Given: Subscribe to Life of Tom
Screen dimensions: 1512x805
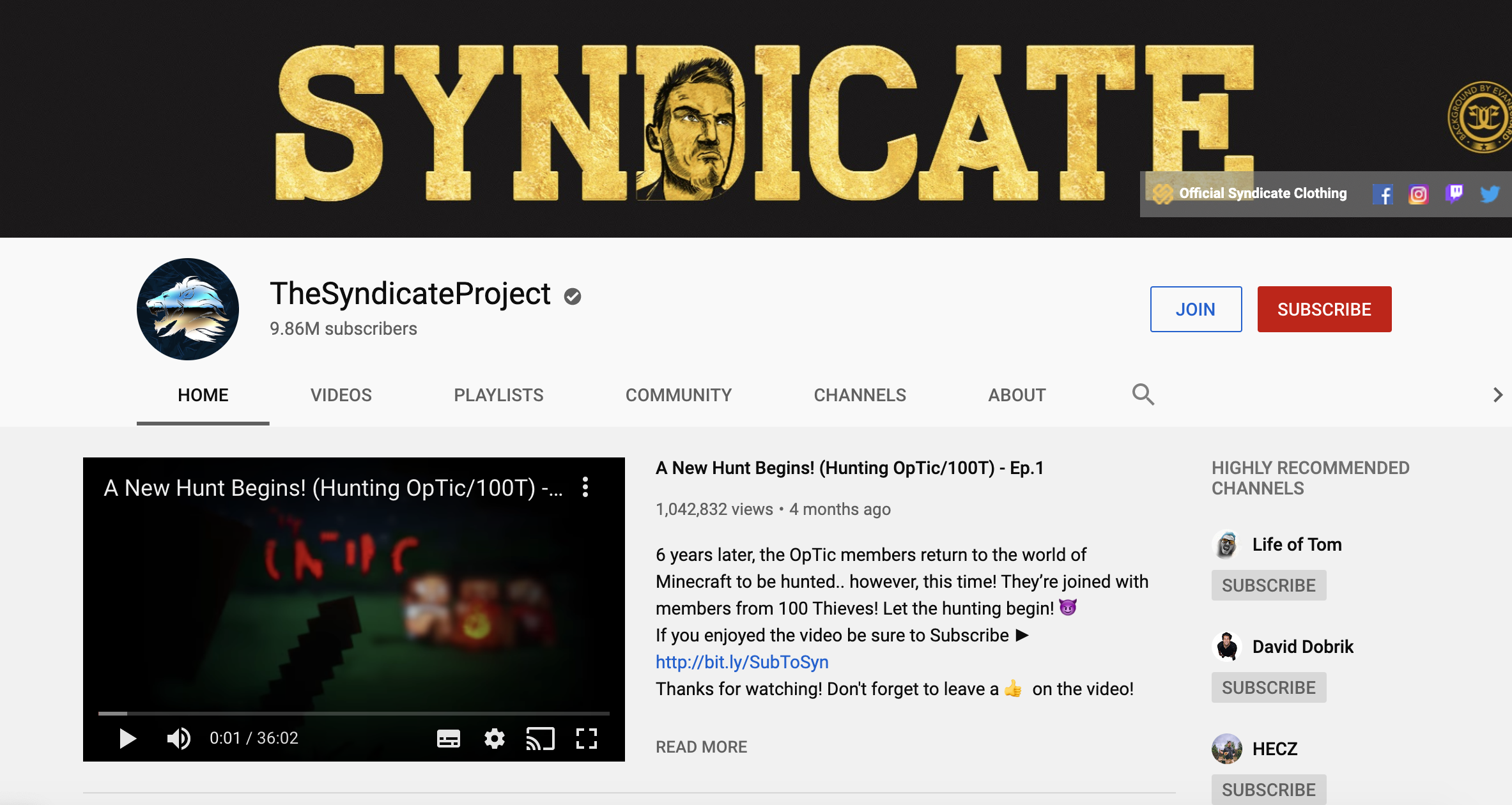Looking at the screenshot, I should pyautogui.click(x=1269, y=585).
